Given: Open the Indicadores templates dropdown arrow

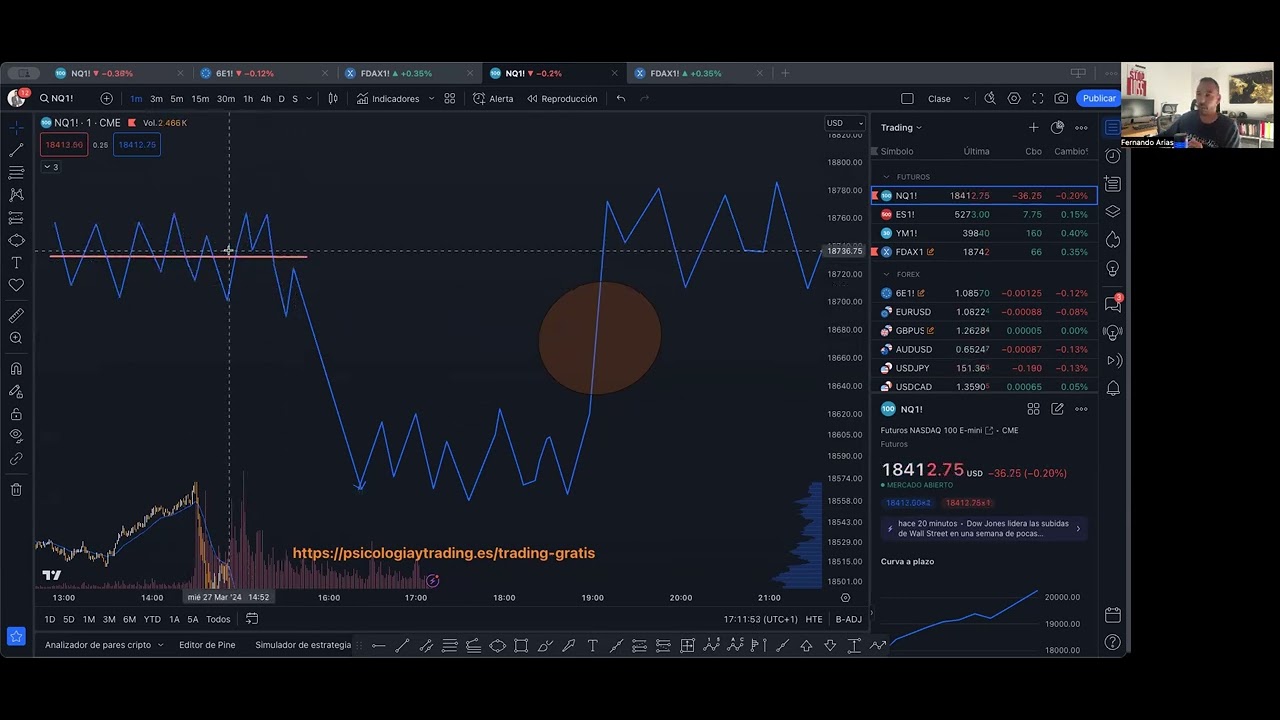Looking at the screenshot, I should tap(431, 99).
